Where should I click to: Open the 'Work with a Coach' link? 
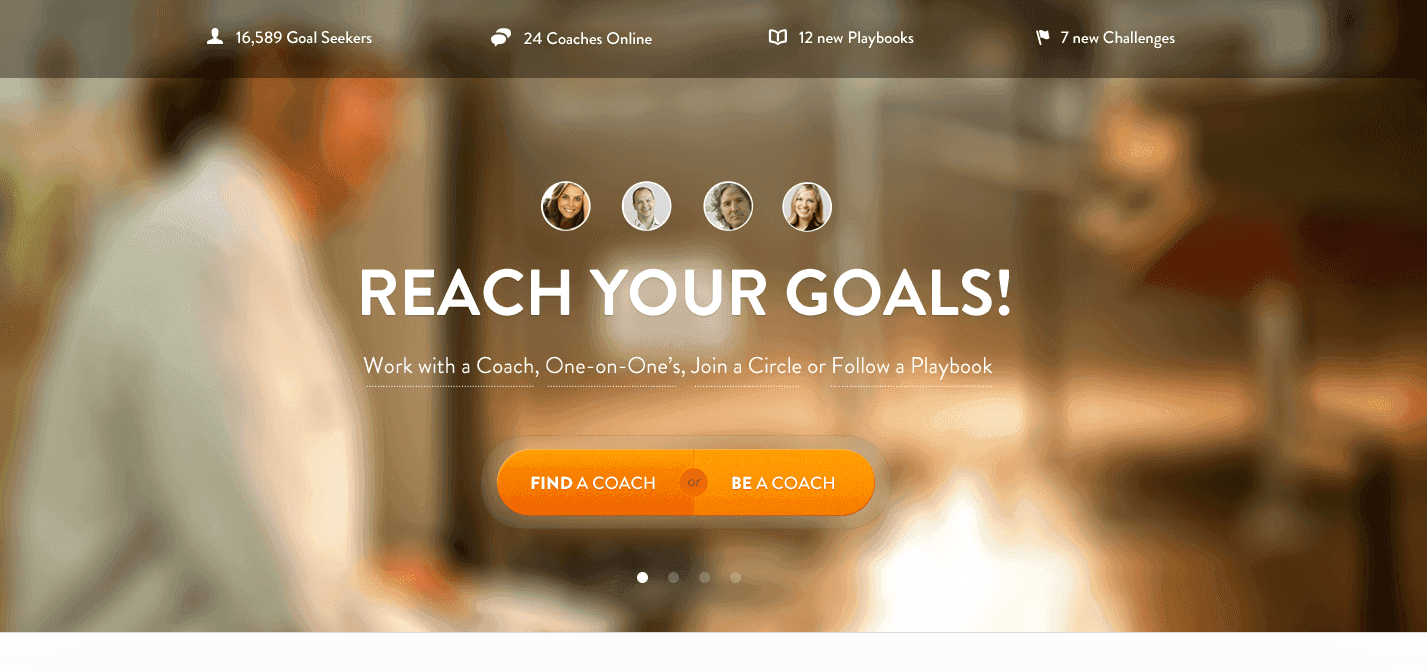click(449, 366)
